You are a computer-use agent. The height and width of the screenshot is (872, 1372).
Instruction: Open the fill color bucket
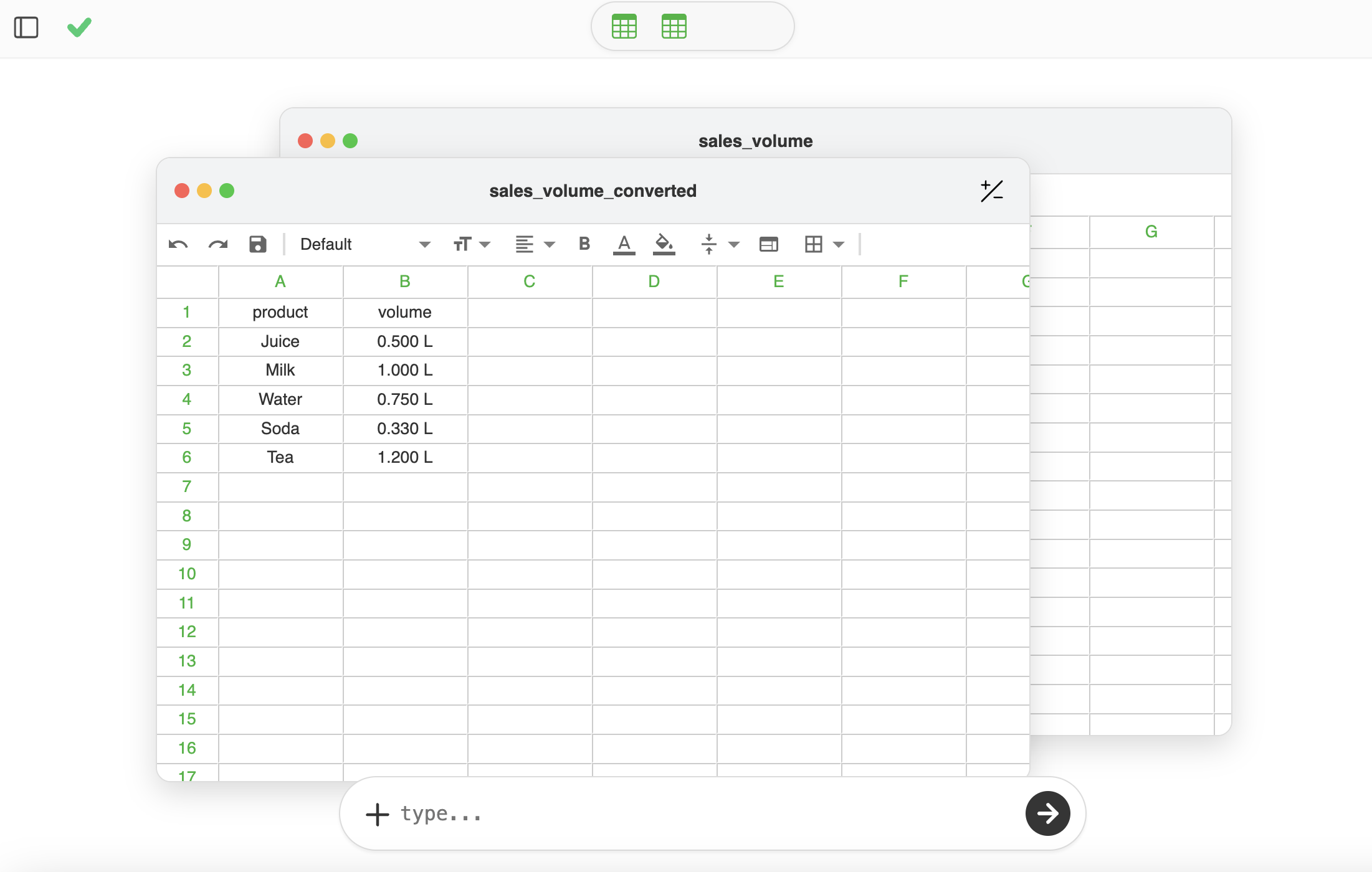point(664,244)
